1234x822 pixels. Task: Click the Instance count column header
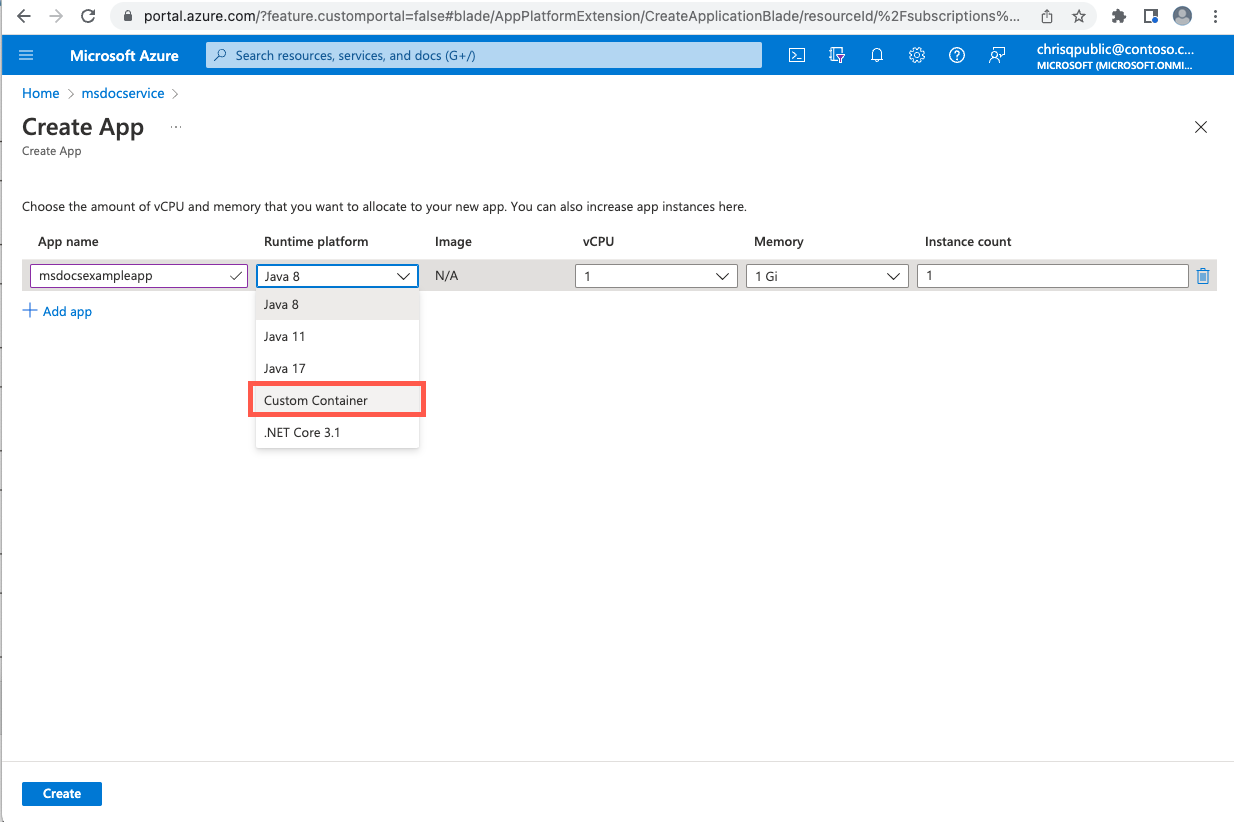[968, 241]
